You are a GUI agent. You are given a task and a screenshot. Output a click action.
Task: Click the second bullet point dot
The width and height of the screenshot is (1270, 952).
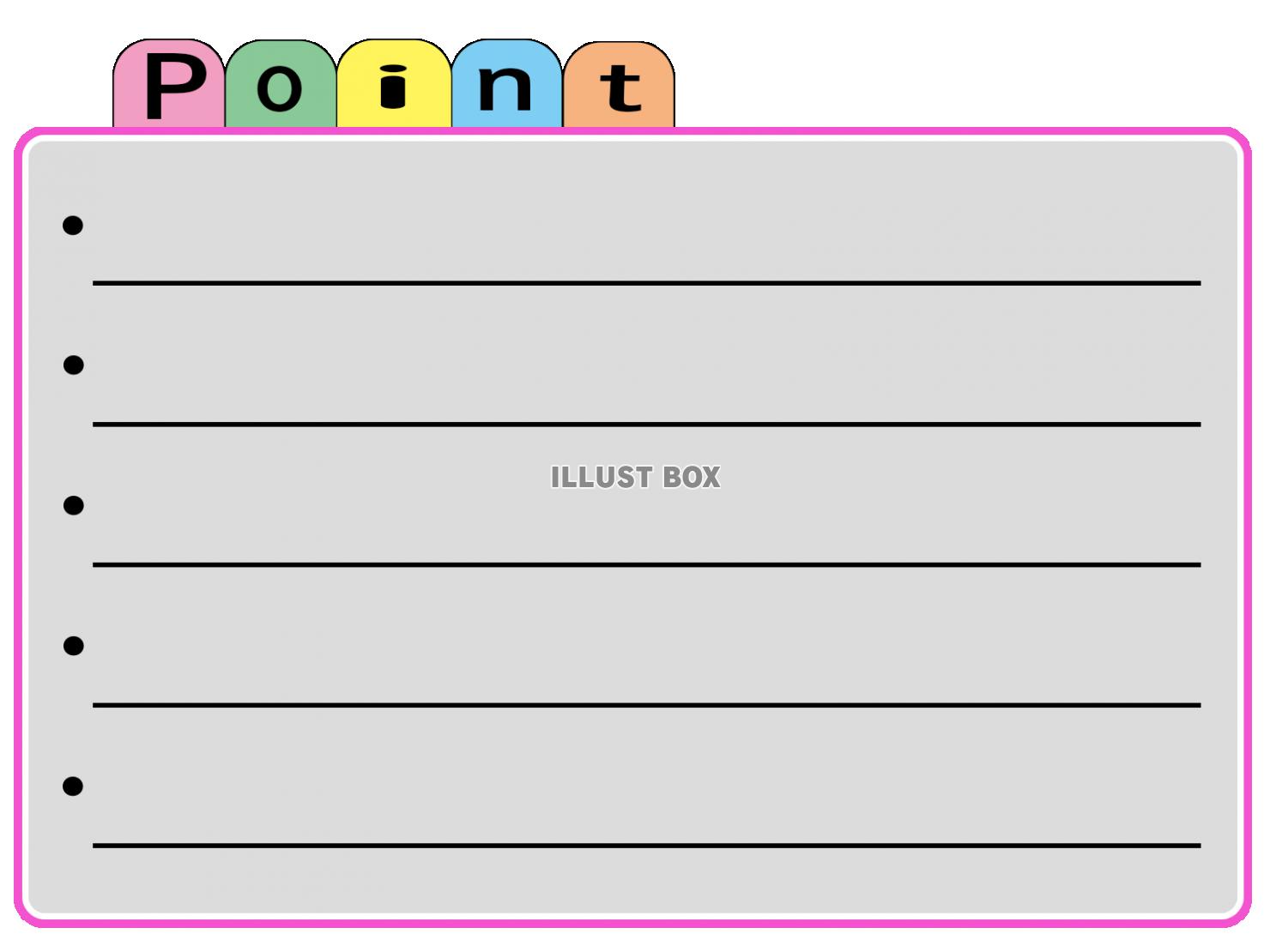[x=73, y=365]
